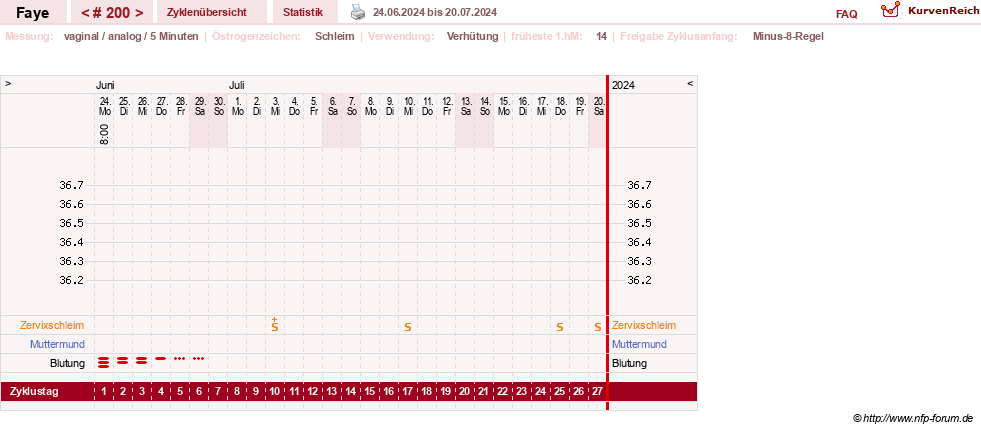
Task: Click the bleeding mark on June 26
Action: 142,360
